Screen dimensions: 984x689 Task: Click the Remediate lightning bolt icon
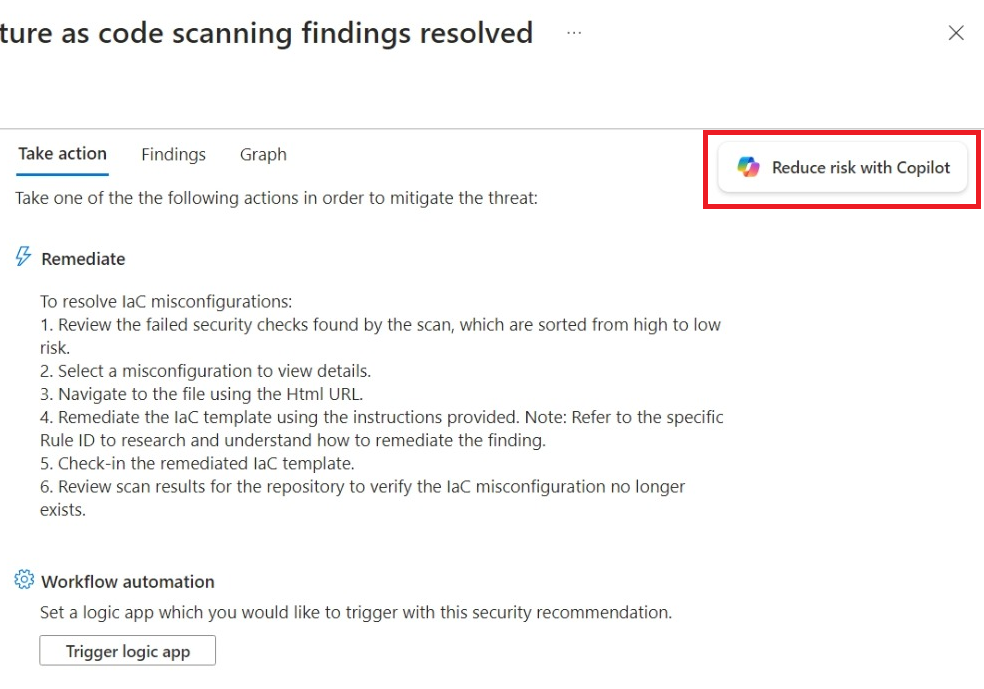23,256
